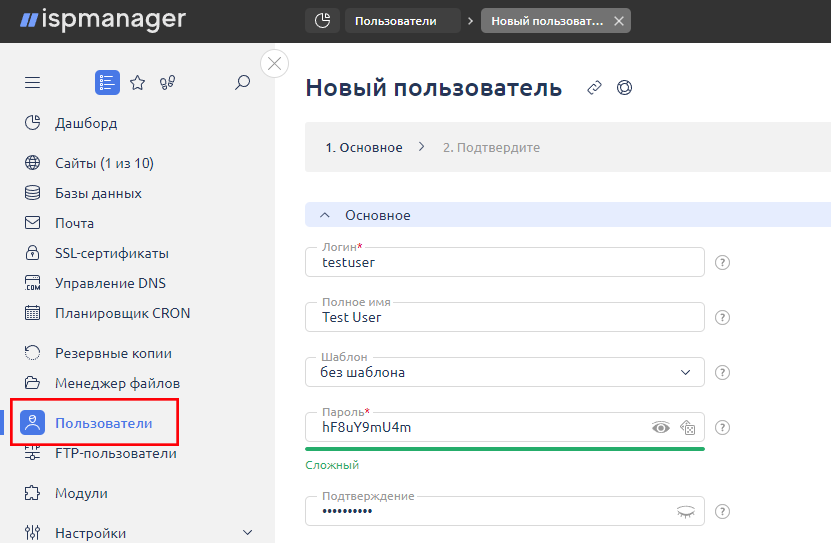831x543 pixels.
Task: Open the hamburger menu icon
Action: [32, 83]
